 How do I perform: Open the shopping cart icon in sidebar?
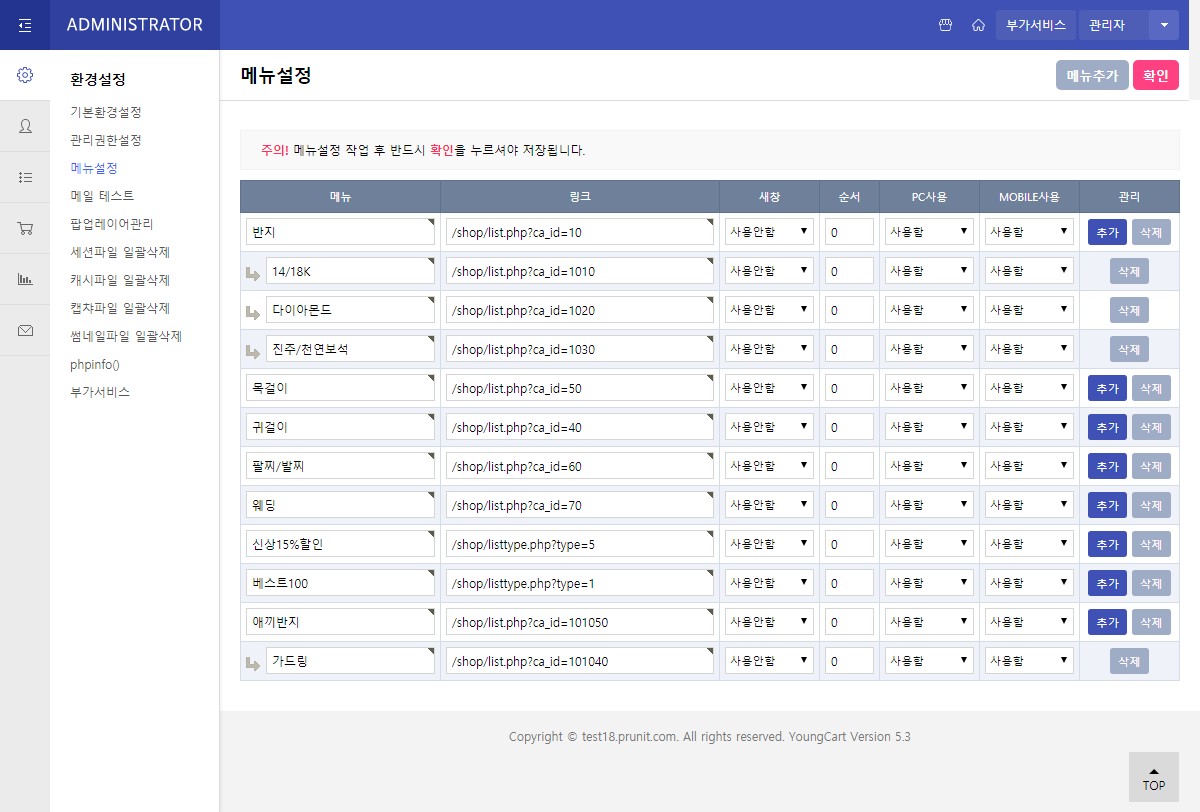point(25,228)
